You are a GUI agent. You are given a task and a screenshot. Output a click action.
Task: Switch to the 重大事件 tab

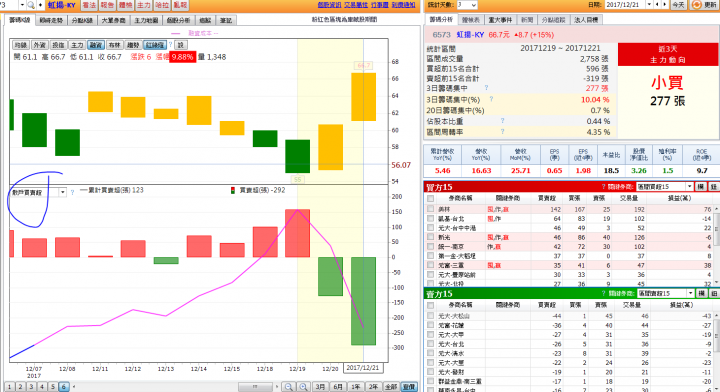[x=500, y=20]
